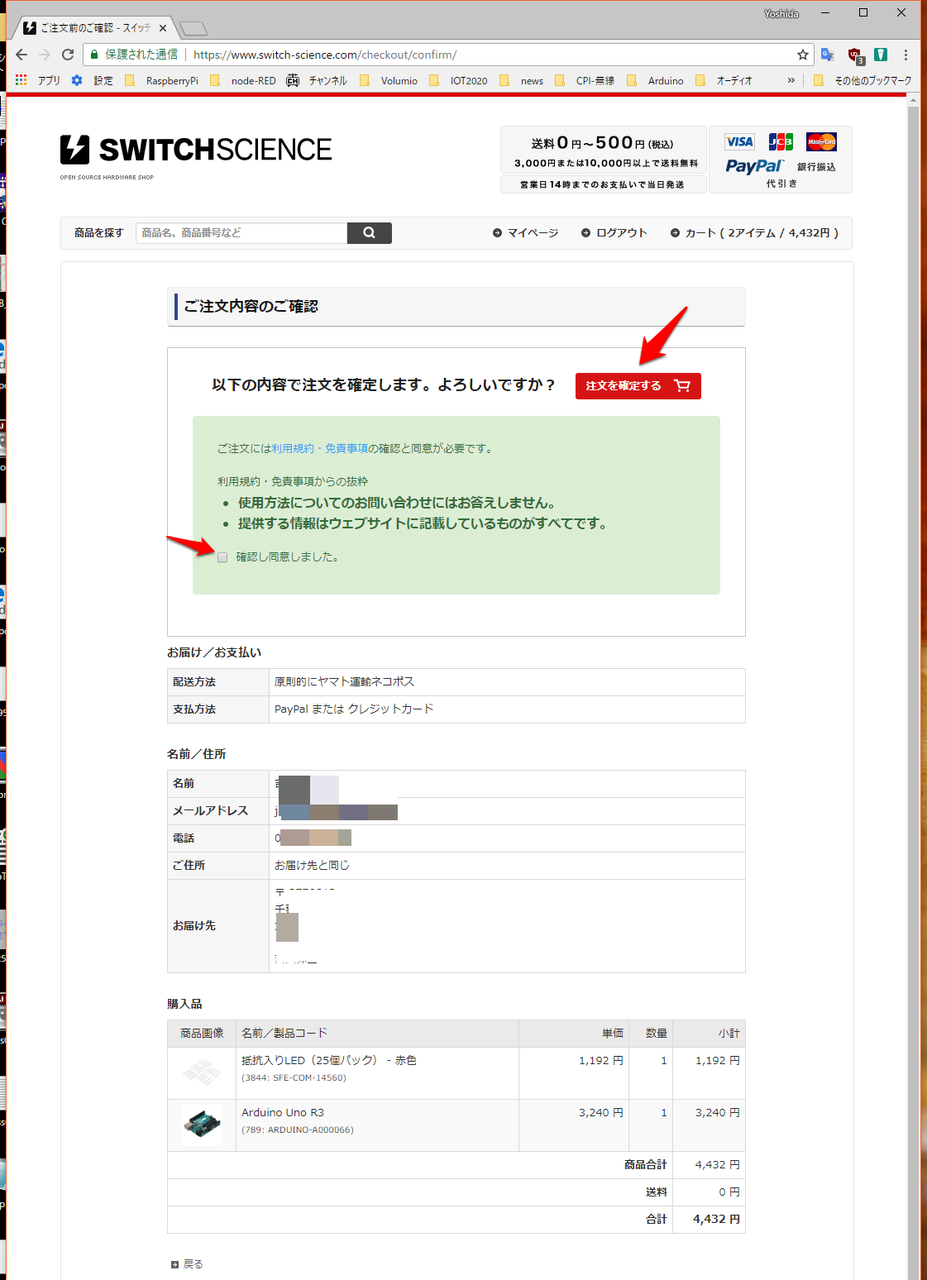Open the 利用規約・免責事項 terms link
Image resolution: width=927 pixels, height=1280 pixels.
click(x=319, y=449)
